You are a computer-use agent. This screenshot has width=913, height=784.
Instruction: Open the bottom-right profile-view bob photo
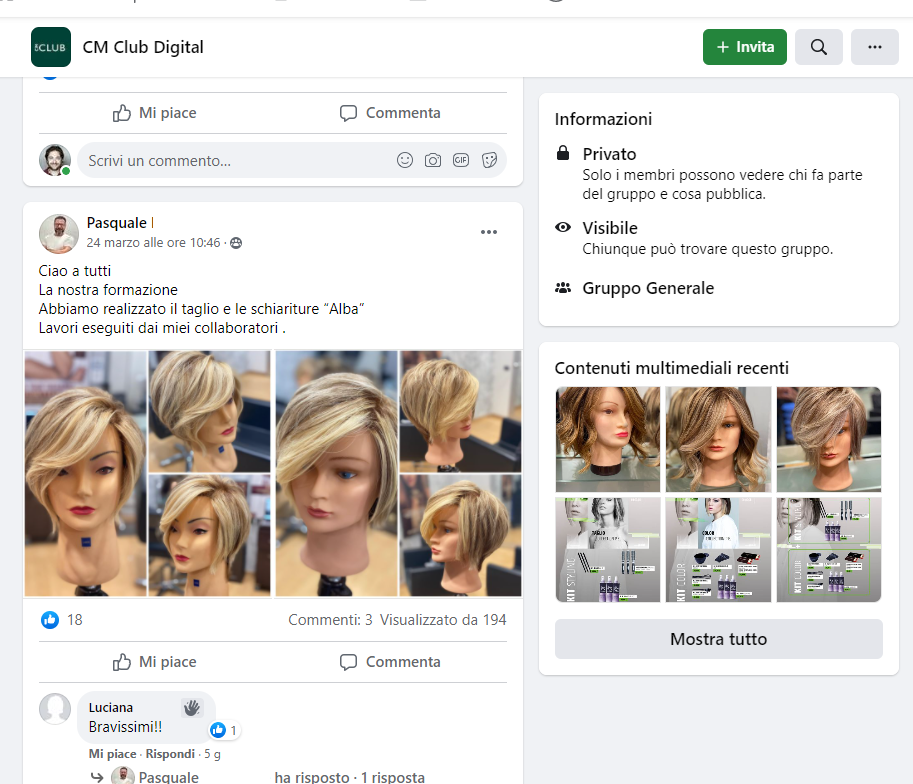[x=461, y=535]
